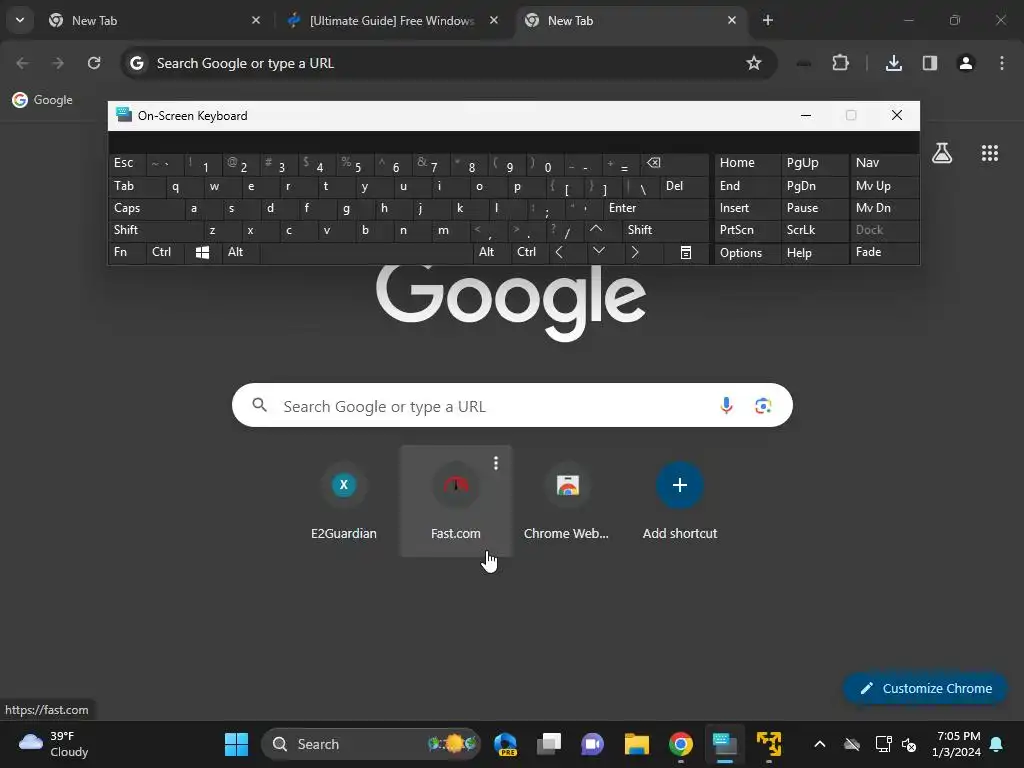Open the Chrome Web Store shortcut
Image resolution: width=1024 pixels, height=768 pixels.
tap(568, 501)
